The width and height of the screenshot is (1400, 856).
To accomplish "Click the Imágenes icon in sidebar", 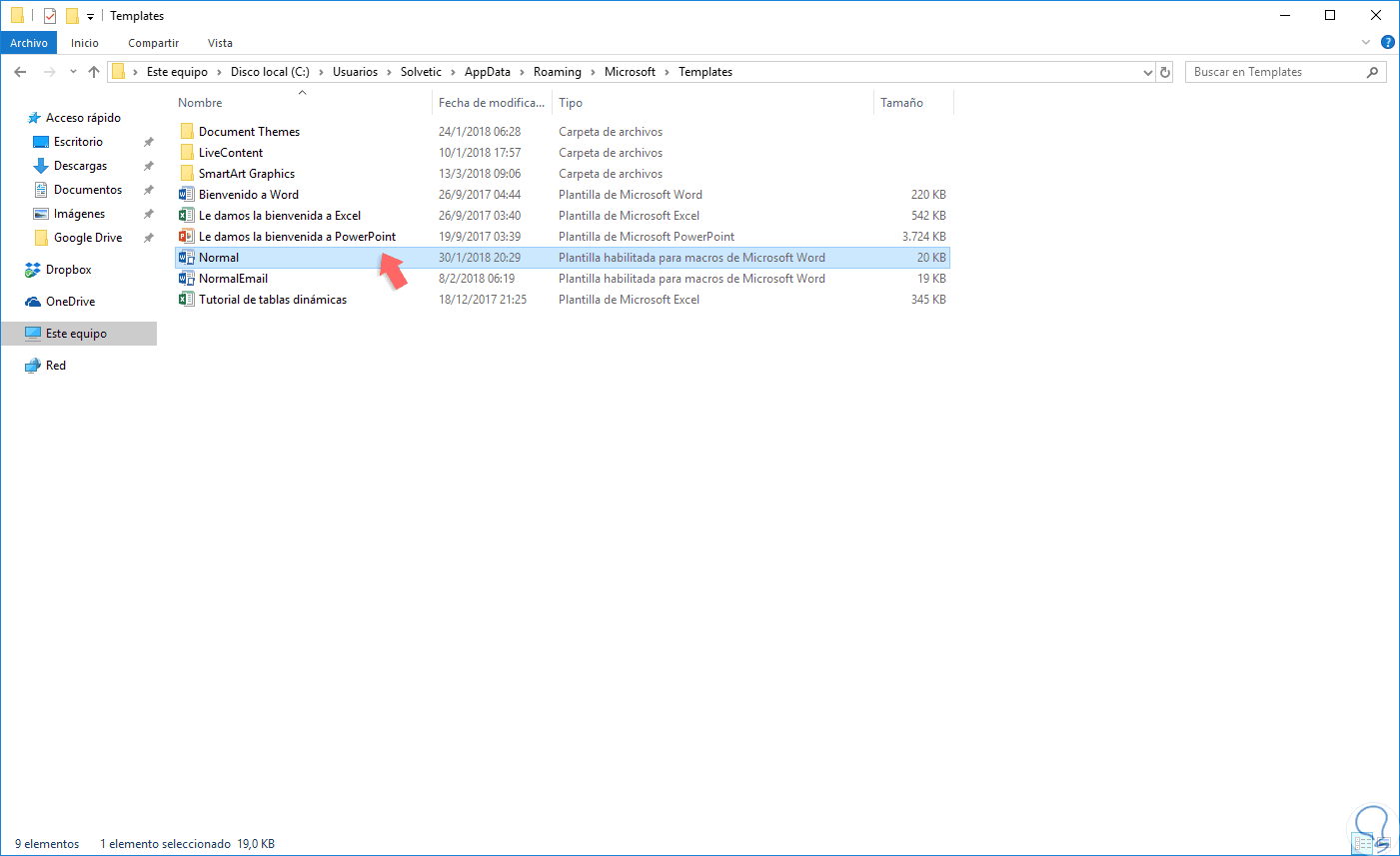I will [41, 214].
